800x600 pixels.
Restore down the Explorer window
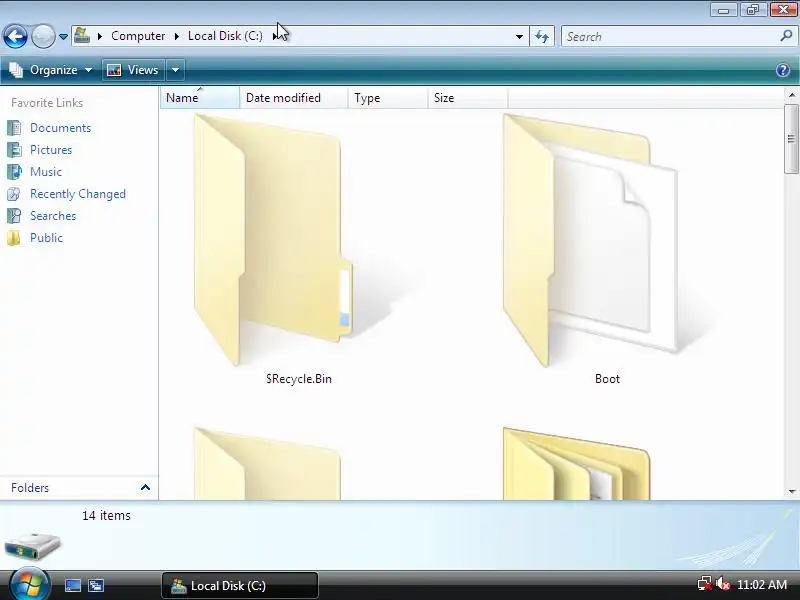point(753,10)
